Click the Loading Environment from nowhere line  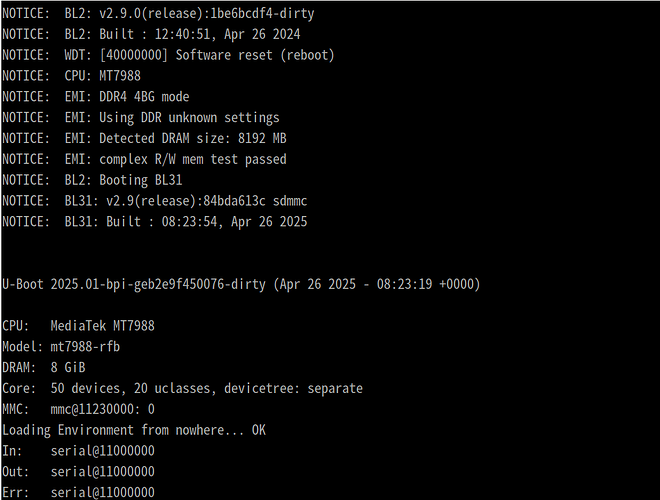coord(134,430)
